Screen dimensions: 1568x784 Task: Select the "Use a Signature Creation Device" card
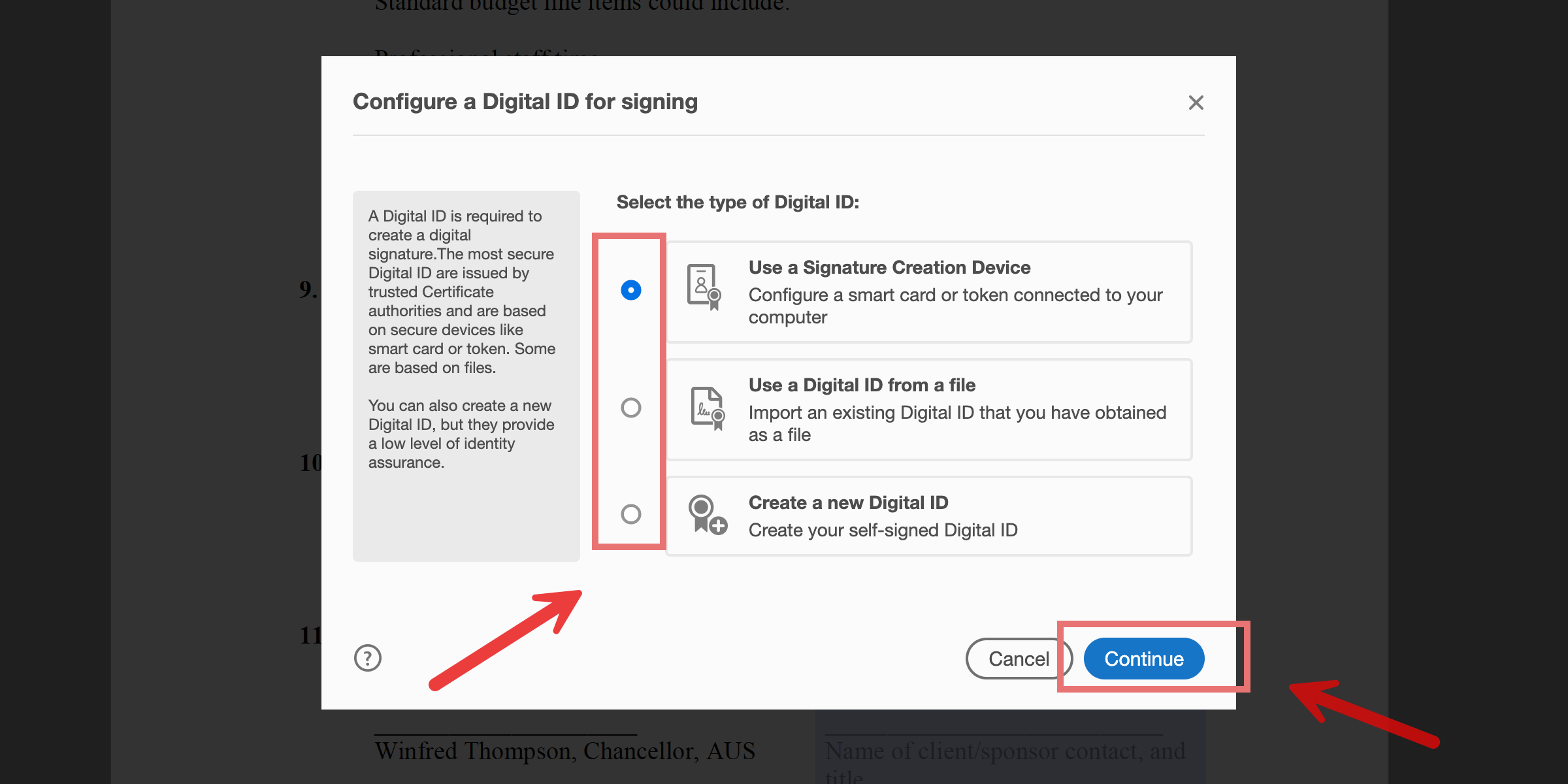(929, 291)
